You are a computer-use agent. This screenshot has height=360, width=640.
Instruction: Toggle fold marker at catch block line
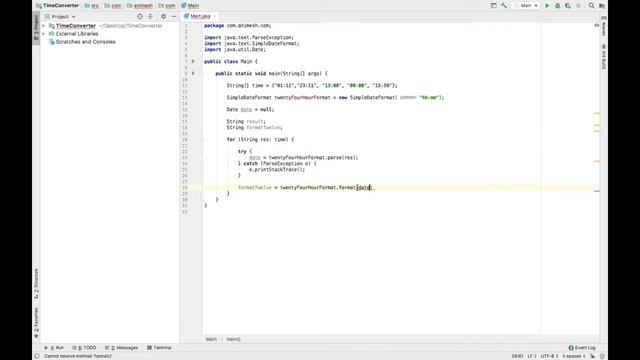coord(202,164)
